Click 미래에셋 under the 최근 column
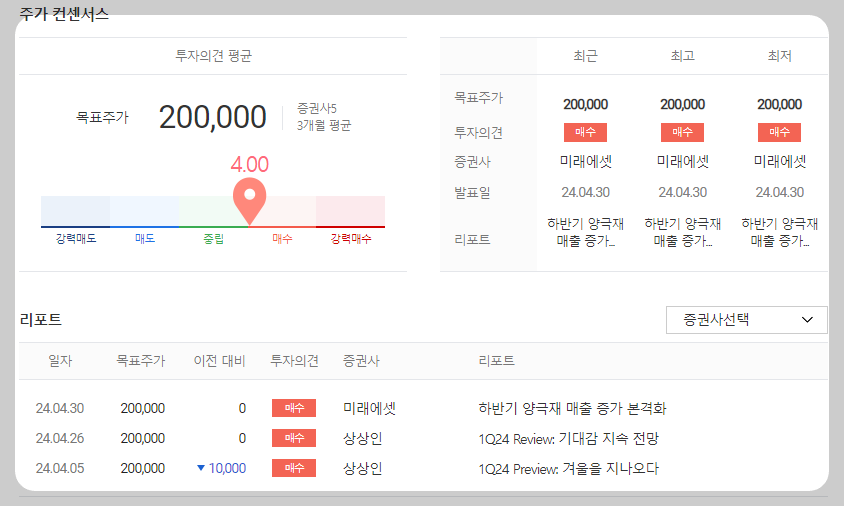844x506 pixels. pos(586,161)
